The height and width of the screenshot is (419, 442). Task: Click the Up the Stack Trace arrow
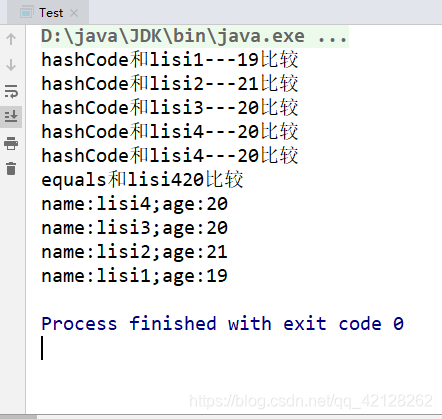pos(11,39)
